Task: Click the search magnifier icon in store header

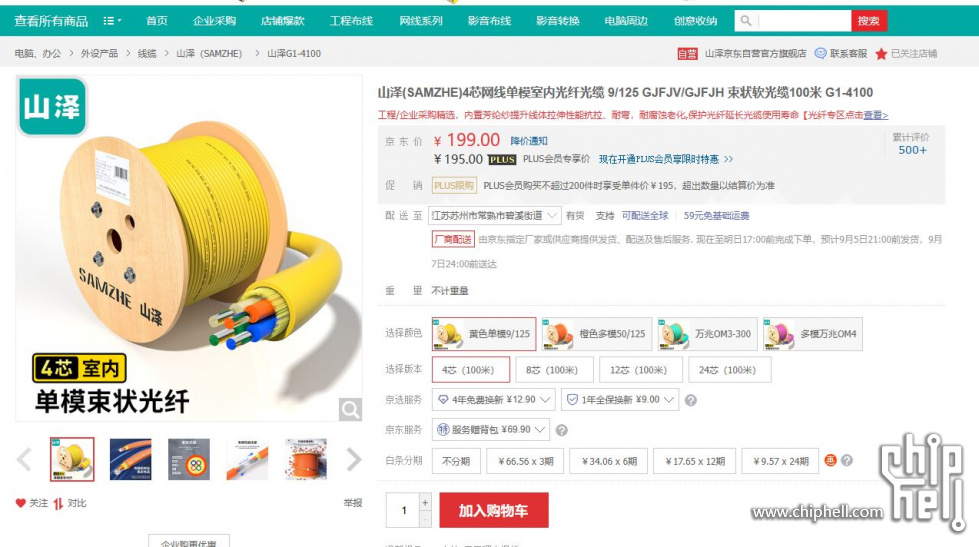Action: tap(745, 21)
